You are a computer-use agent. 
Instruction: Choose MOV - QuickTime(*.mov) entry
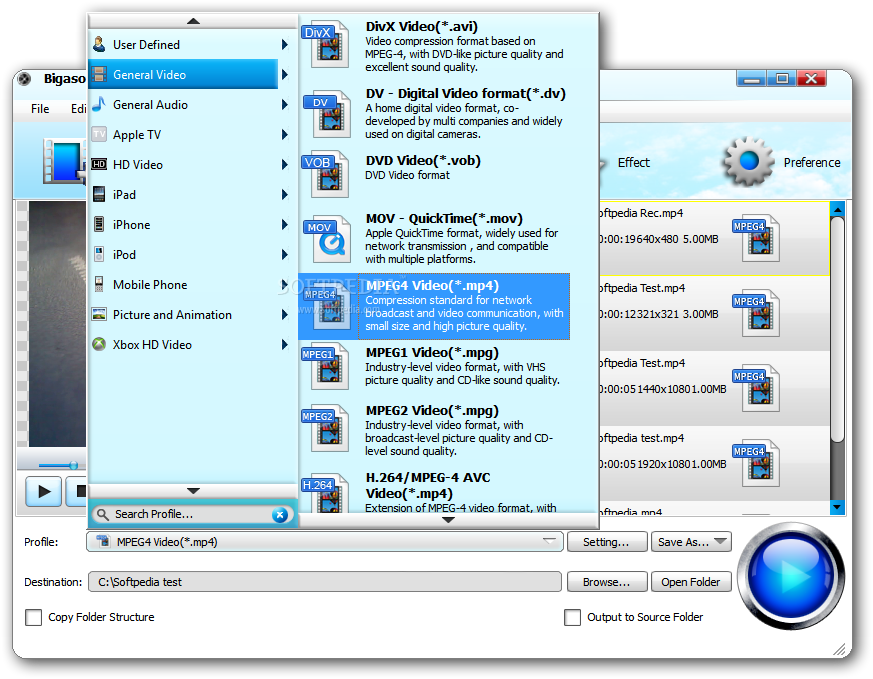434,239
